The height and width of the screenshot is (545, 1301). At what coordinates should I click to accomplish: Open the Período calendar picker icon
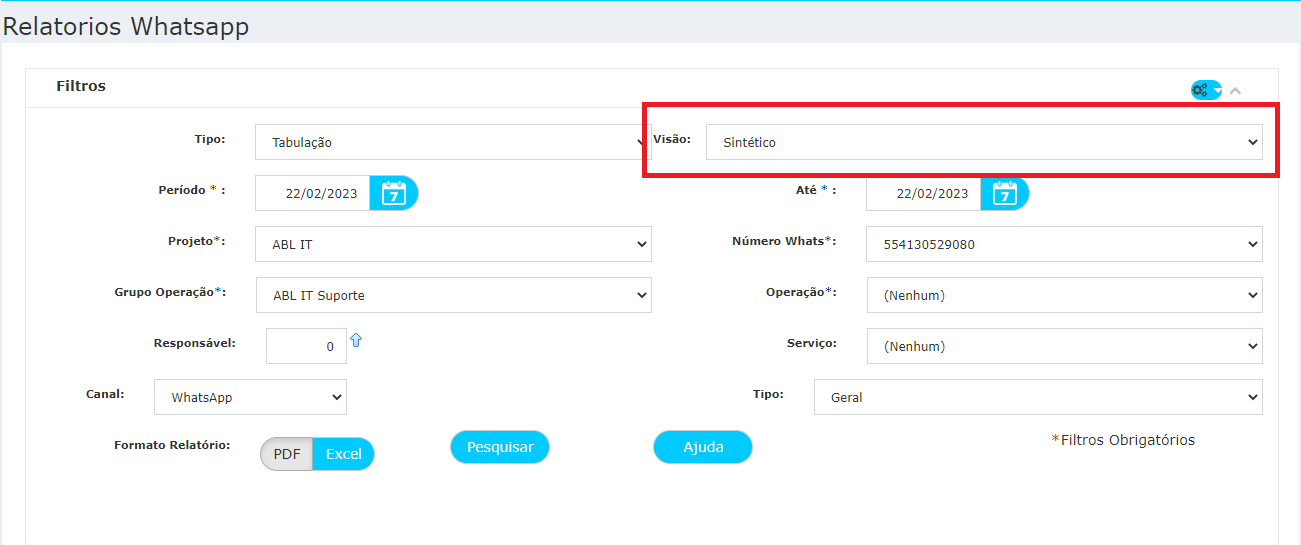pos(394,193)
